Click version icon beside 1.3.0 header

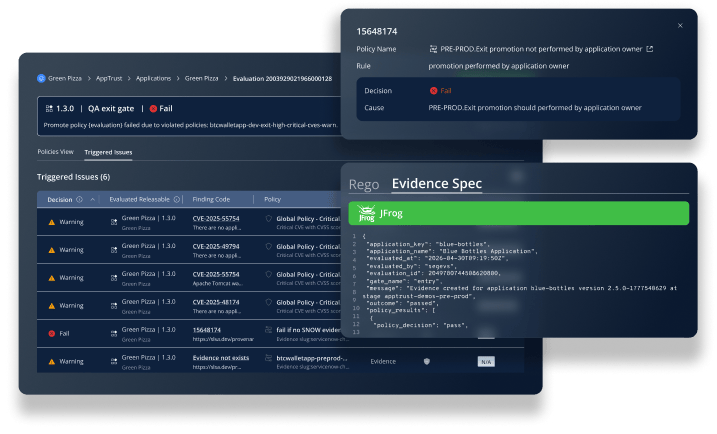click(49, 108)
